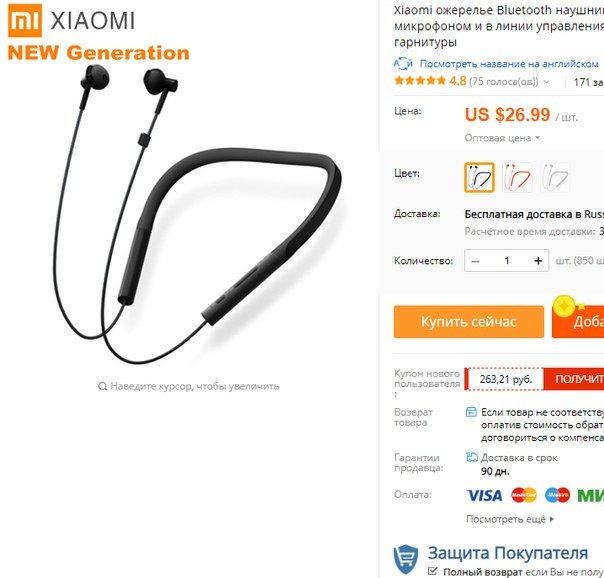Screen dimensions: 604x578
Task: Open Посмотреть название на английском link
Action: [x=509, y=64]
